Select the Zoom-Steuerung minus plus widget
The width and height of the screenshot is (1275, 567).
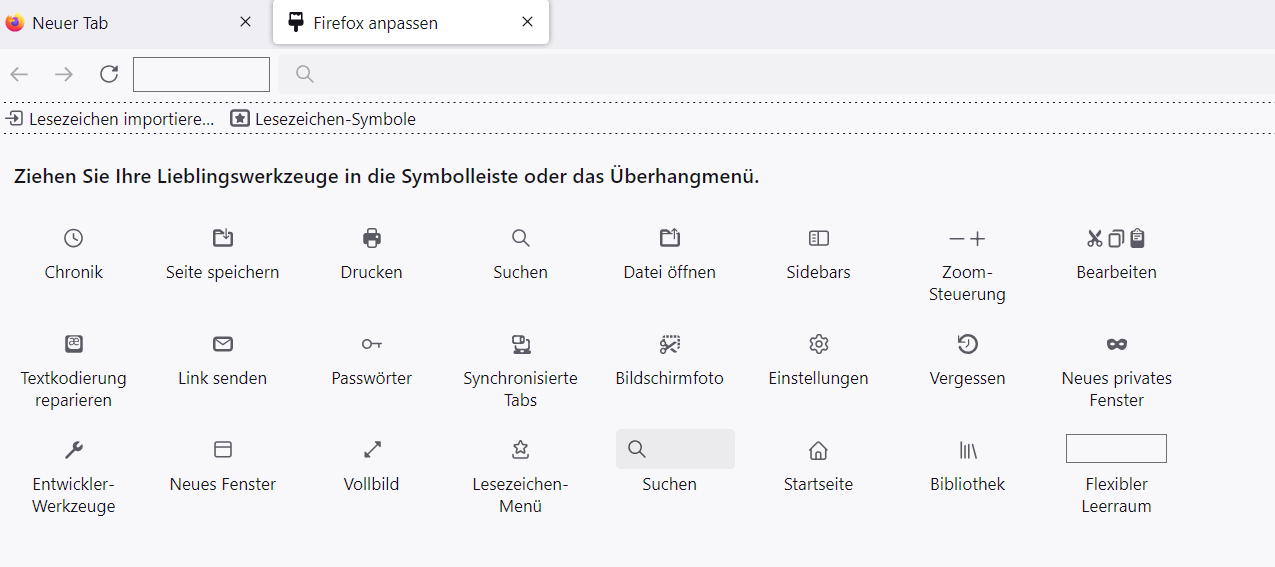tap(967, 239)
